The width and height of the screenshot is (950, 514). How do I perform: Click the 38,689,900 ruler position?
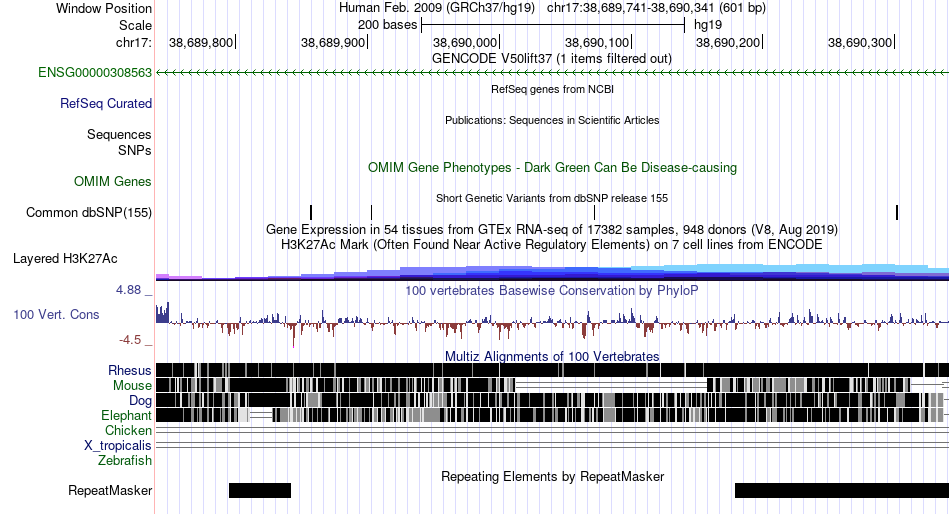[x=333, y=42]
